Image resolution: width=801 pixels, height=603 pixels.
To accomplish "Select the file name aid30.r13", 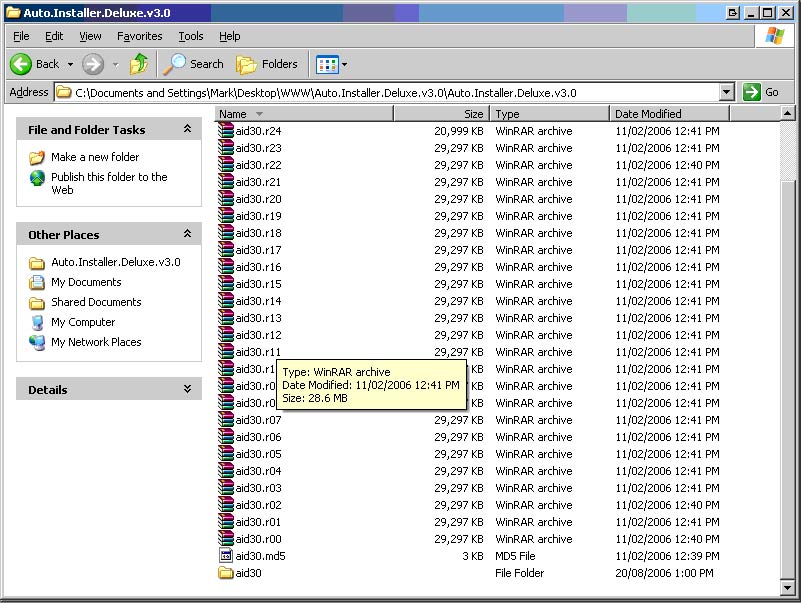I will (258, 318).
